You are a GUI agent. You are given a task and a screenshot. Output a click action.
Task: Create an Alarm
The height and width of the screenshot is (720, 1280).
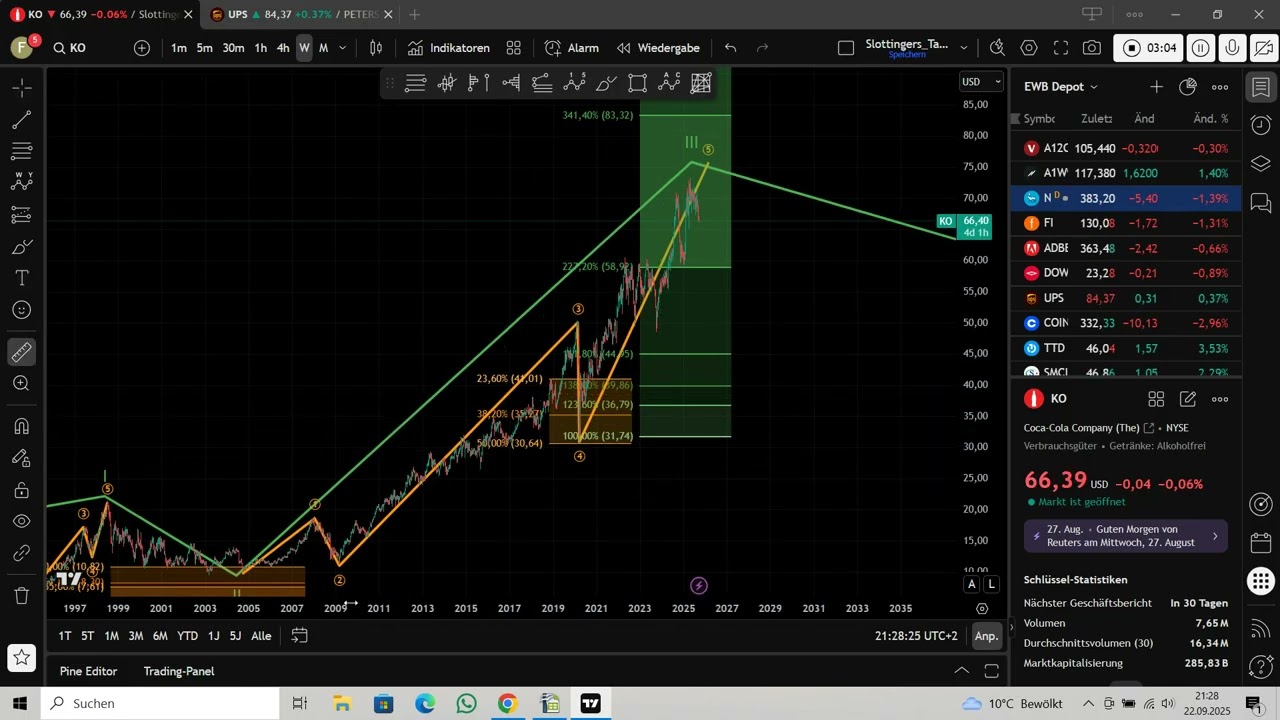coord(572,48)
